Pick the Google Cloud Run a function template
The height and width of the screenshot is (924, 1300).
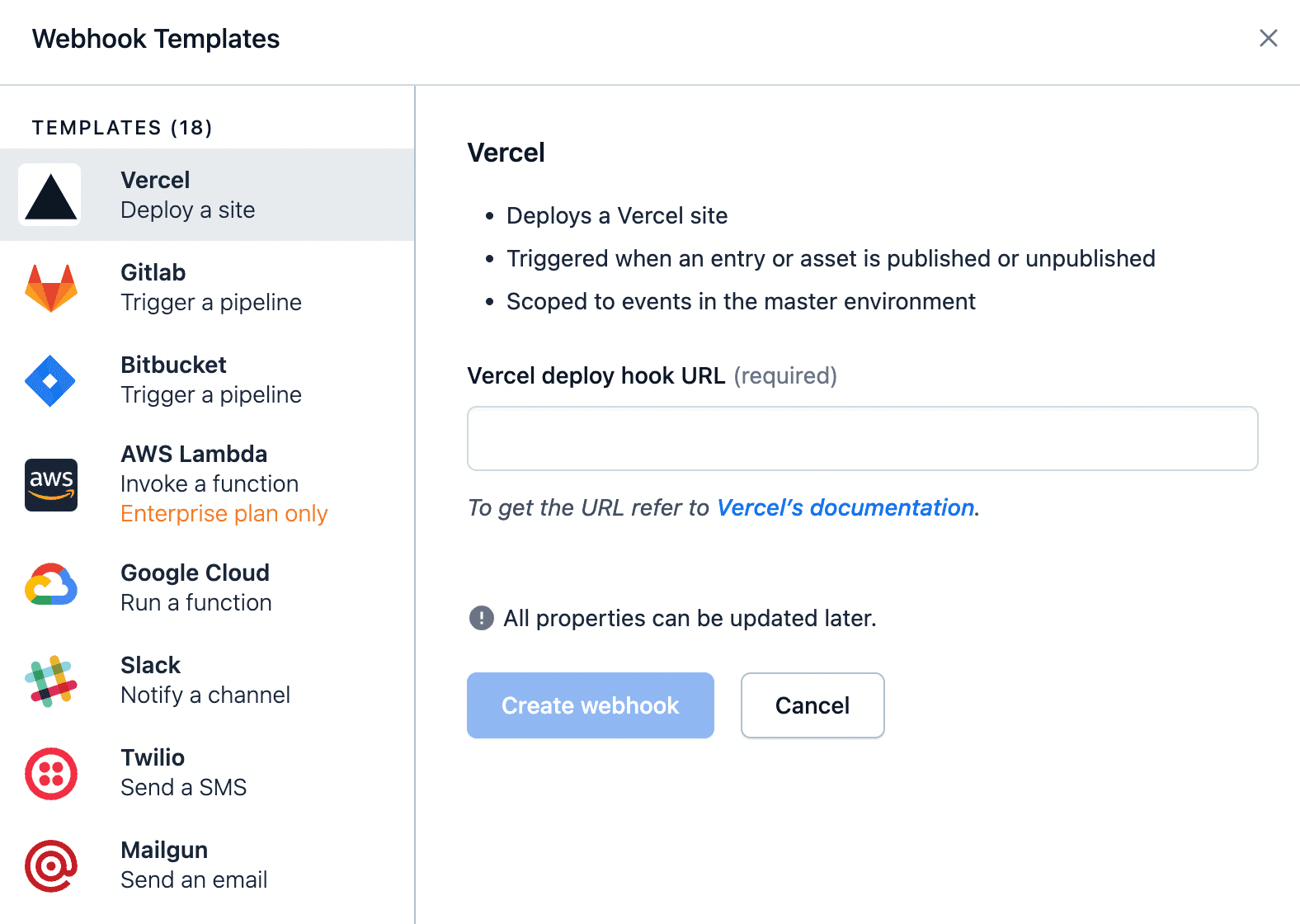(195, 587)
